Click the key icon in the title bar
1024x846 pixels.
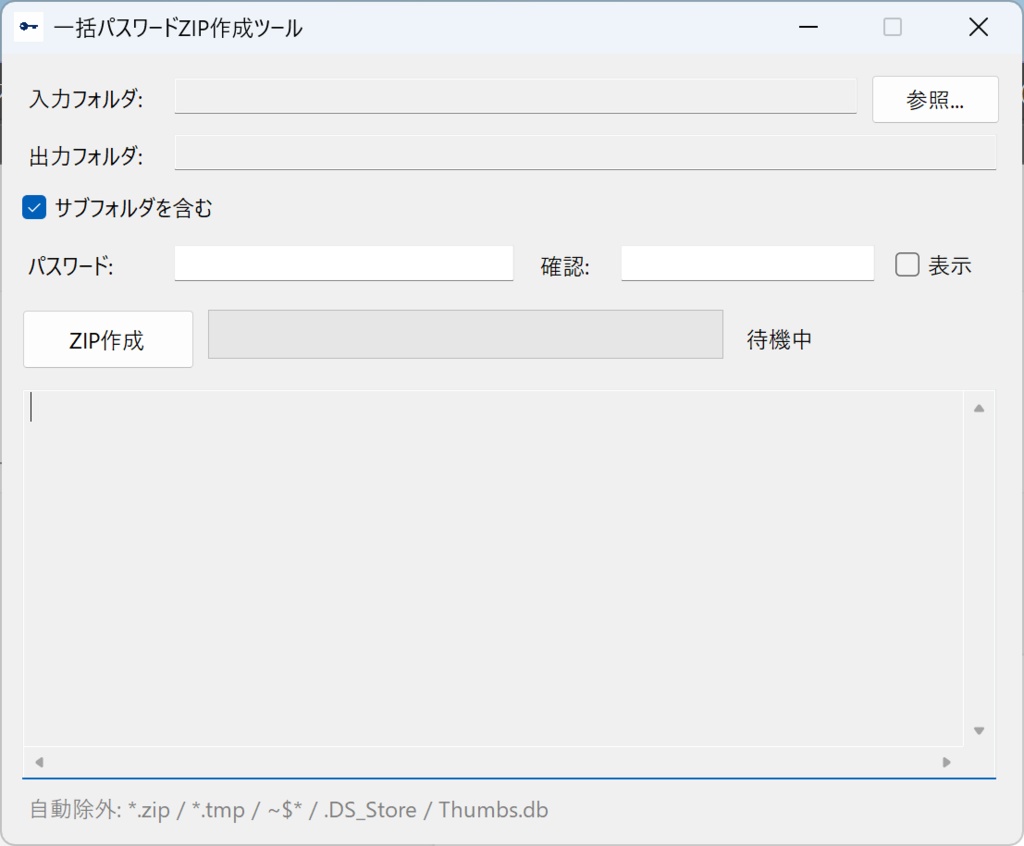tap(27, 27)
